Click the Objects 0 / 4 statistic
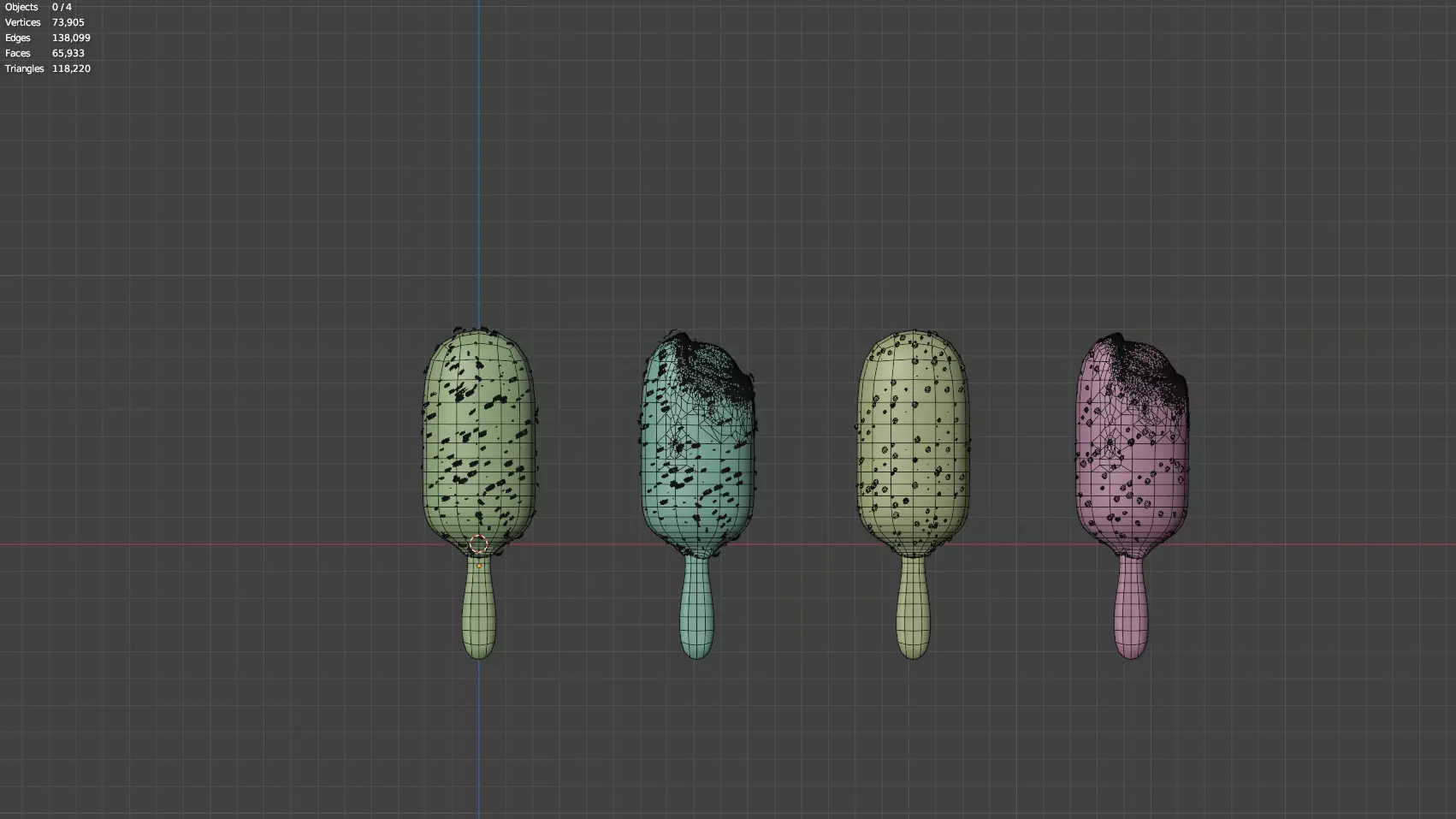Image resolution: width=1456 pixels, height=819 pixels. click(x=38, y=7)
